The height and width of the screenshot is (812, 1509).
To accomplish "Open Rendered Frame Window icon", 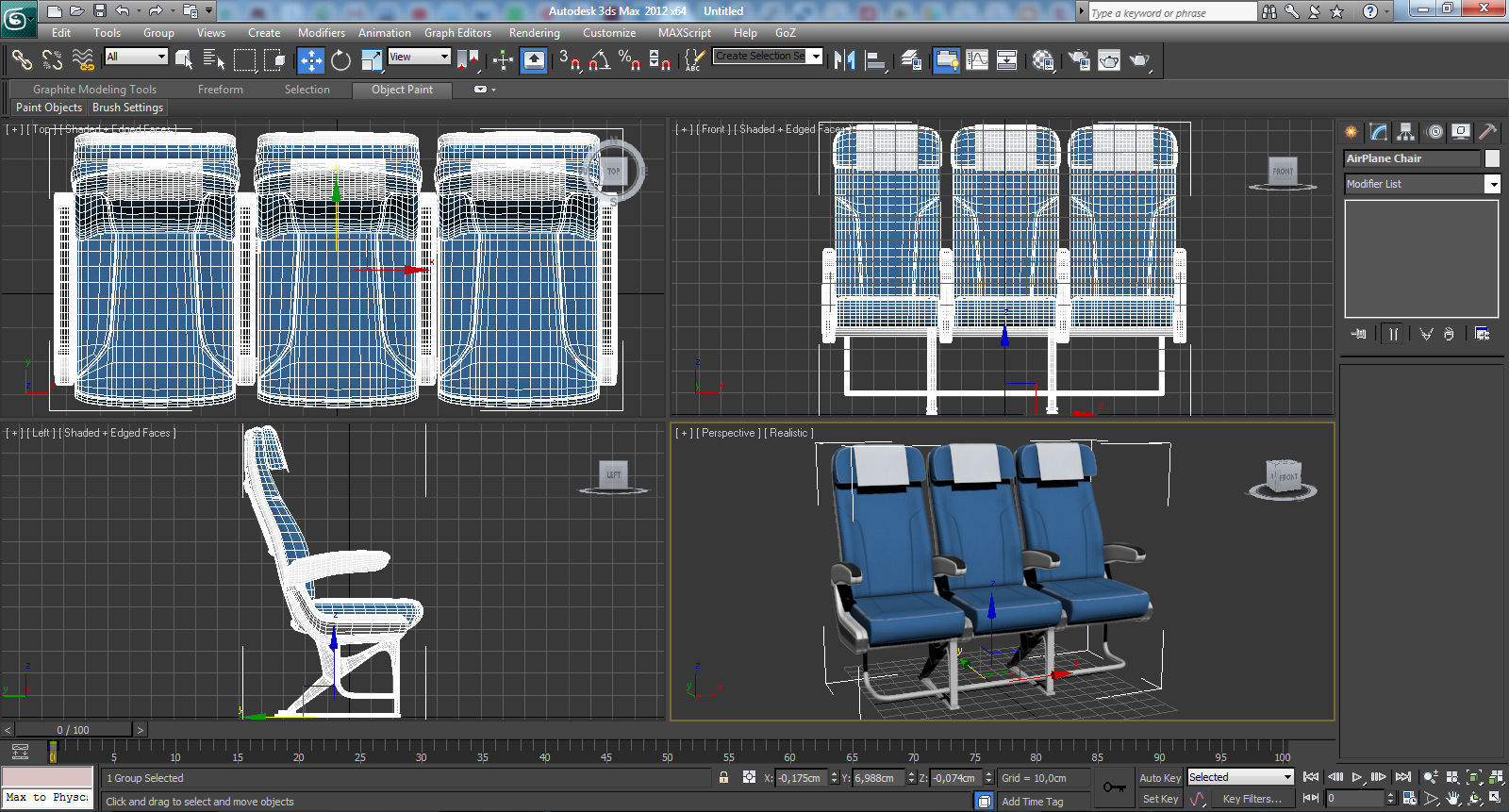I will tap(1109, 60).
